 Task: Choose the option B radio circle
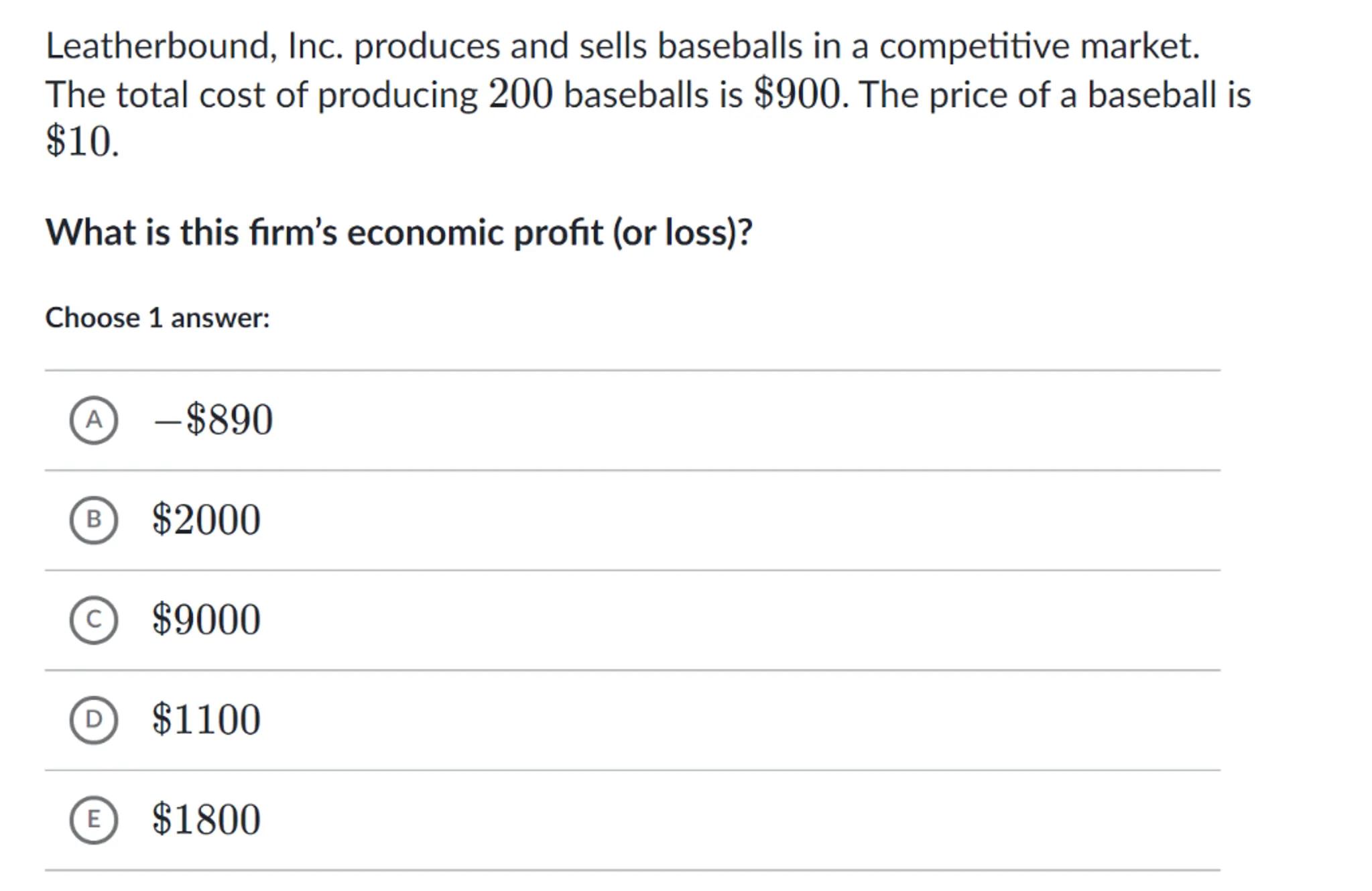pyautogui.click(x=94, y=520)
